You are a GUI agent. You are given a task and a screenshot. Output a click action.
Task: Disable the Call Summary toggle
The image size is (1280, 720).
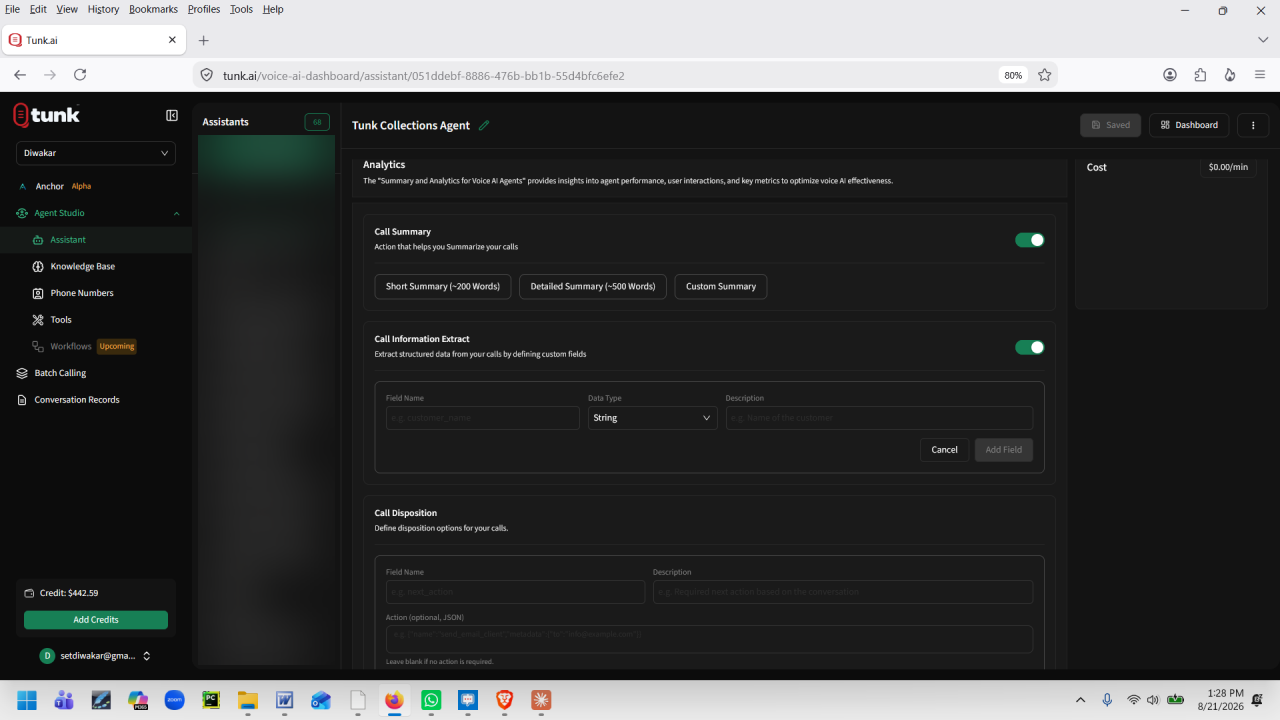click(x=1030, y=240)
